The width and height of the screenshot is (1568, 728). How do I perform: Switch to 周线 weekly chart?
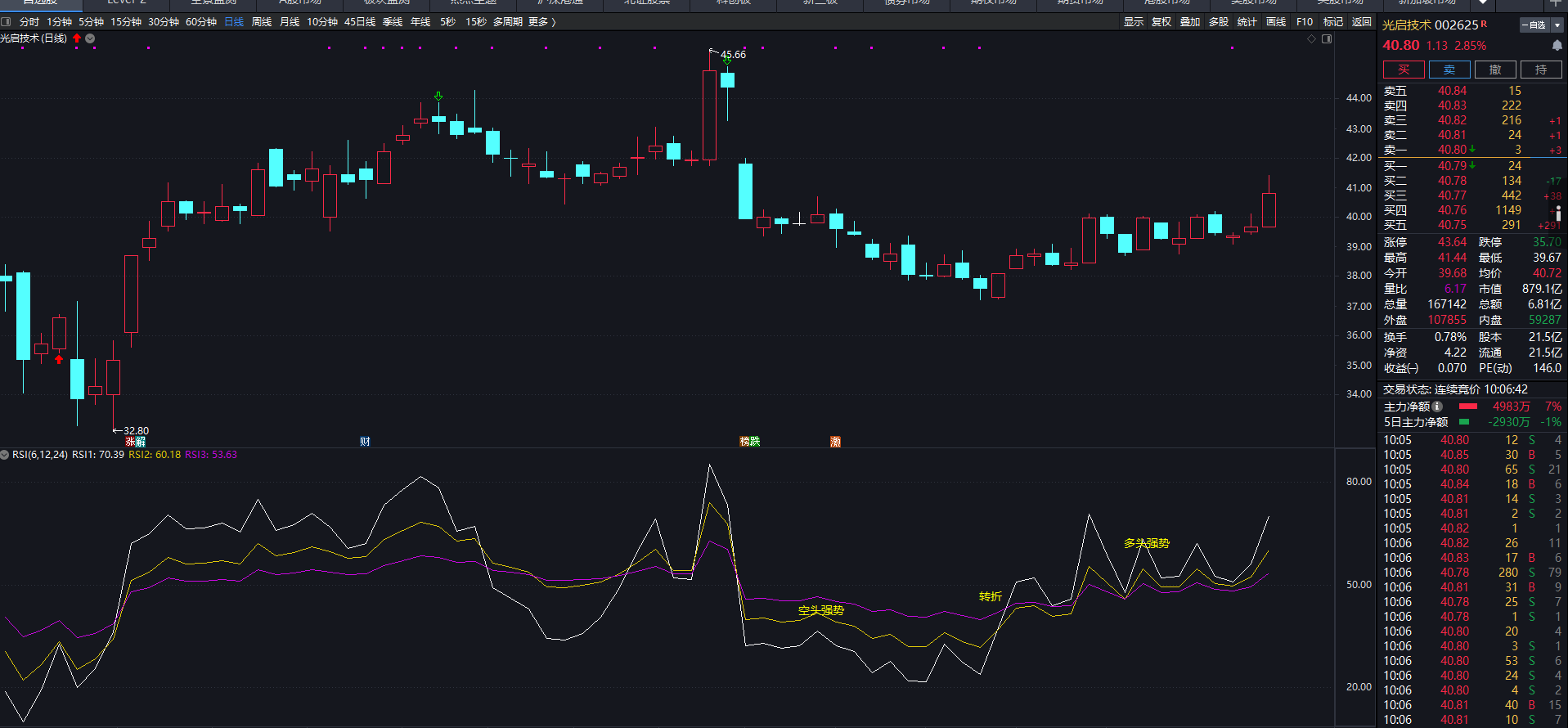262,22
